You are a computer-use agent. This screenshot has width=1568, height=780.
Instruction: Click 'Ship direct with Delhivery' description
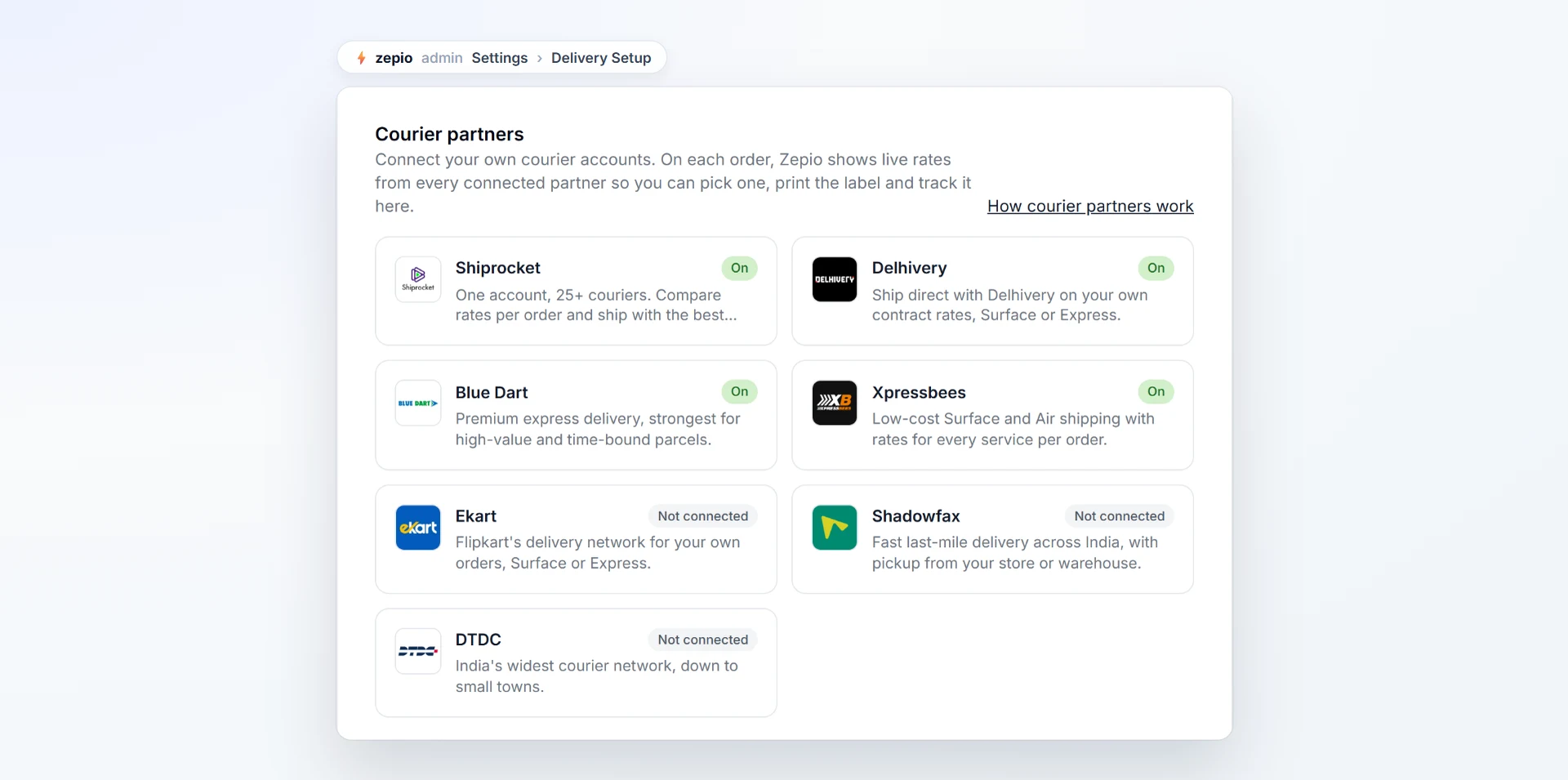[1010, 305]
